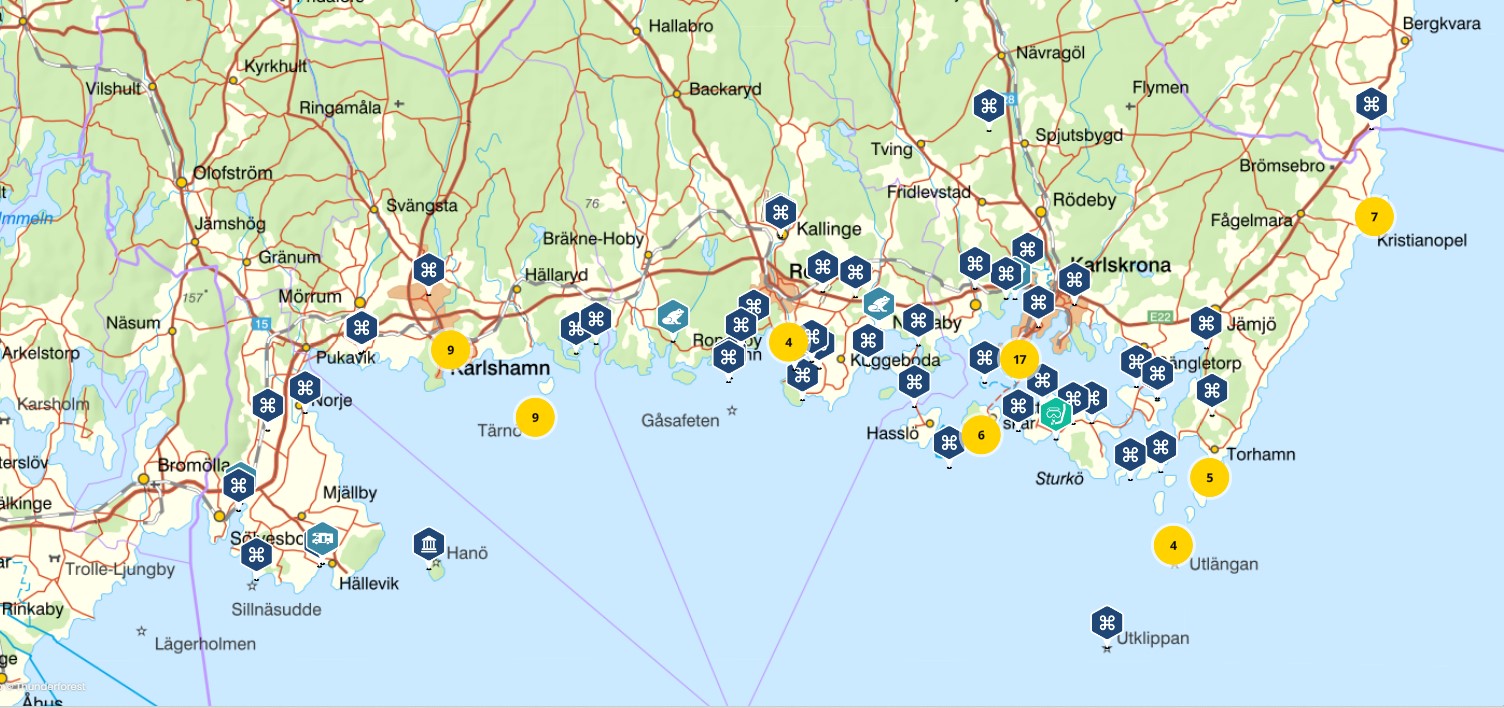Open the blue marker at Utklippan

click(x=1106, y=623)
